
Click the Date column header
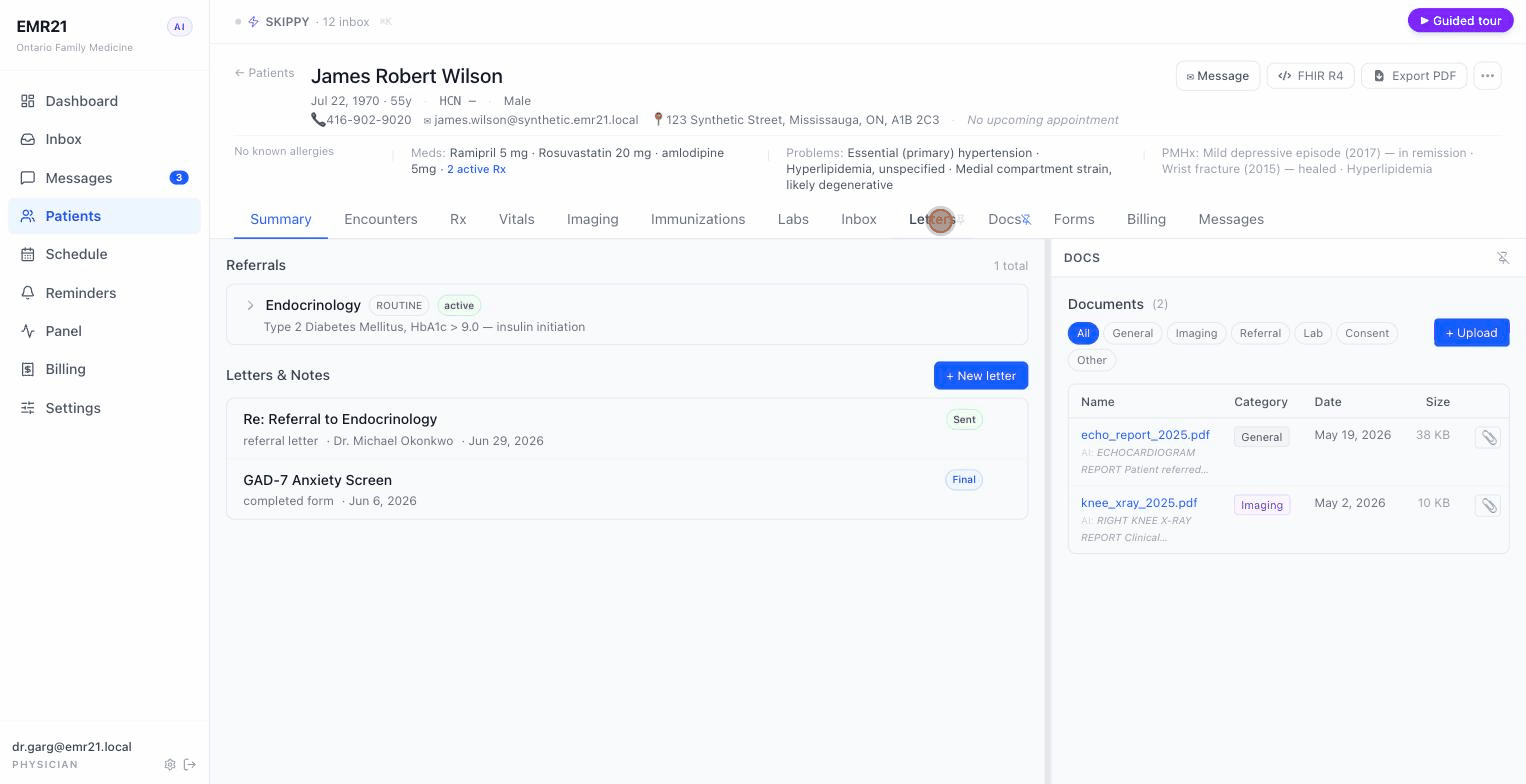pyautogui.click(x=1328, y=402)
